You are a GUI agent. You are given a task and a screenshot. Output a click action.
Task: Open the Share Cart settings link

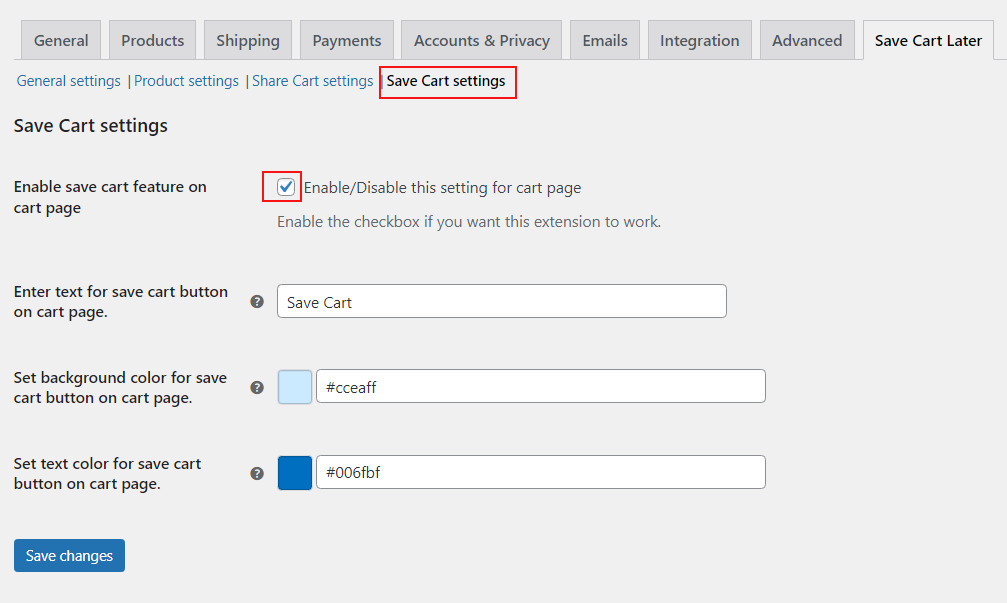312,81
